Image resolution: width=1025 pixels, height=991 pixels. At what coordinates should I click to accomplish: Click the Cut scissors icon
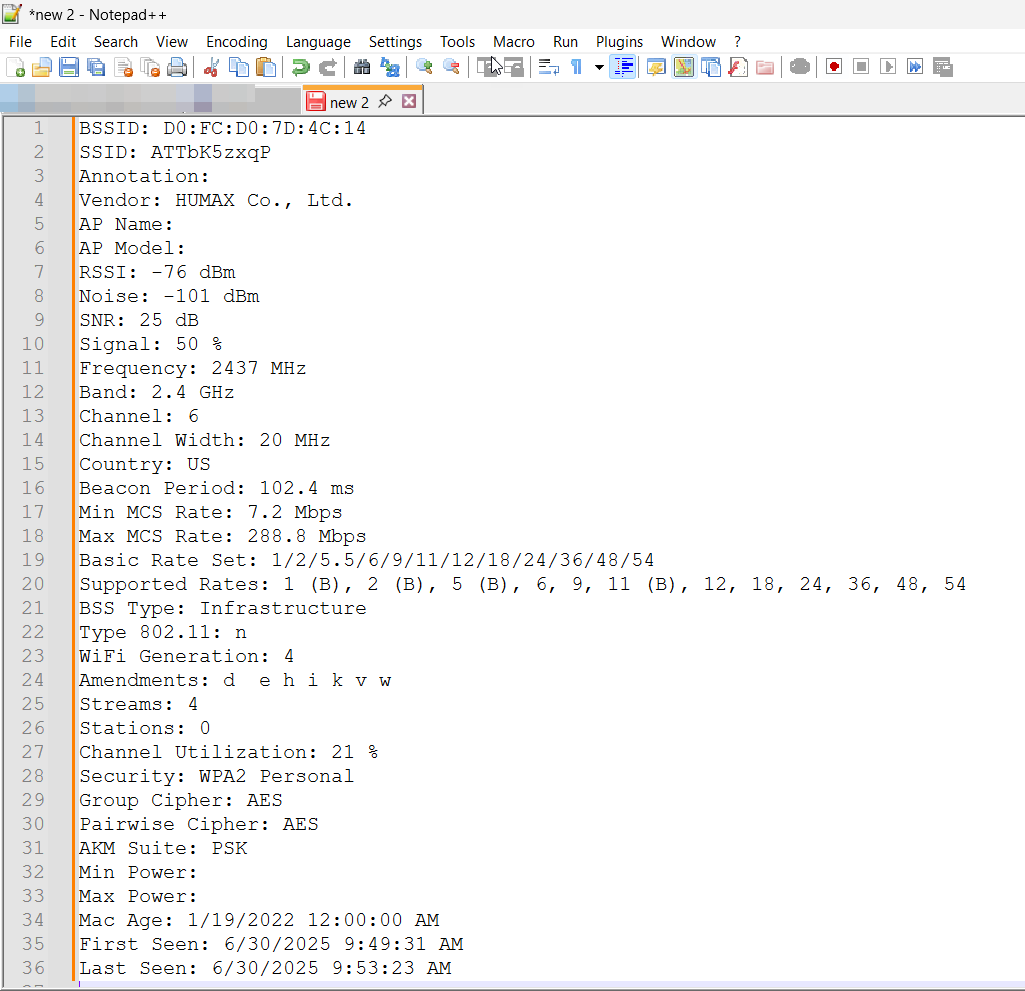coord(211,67)
